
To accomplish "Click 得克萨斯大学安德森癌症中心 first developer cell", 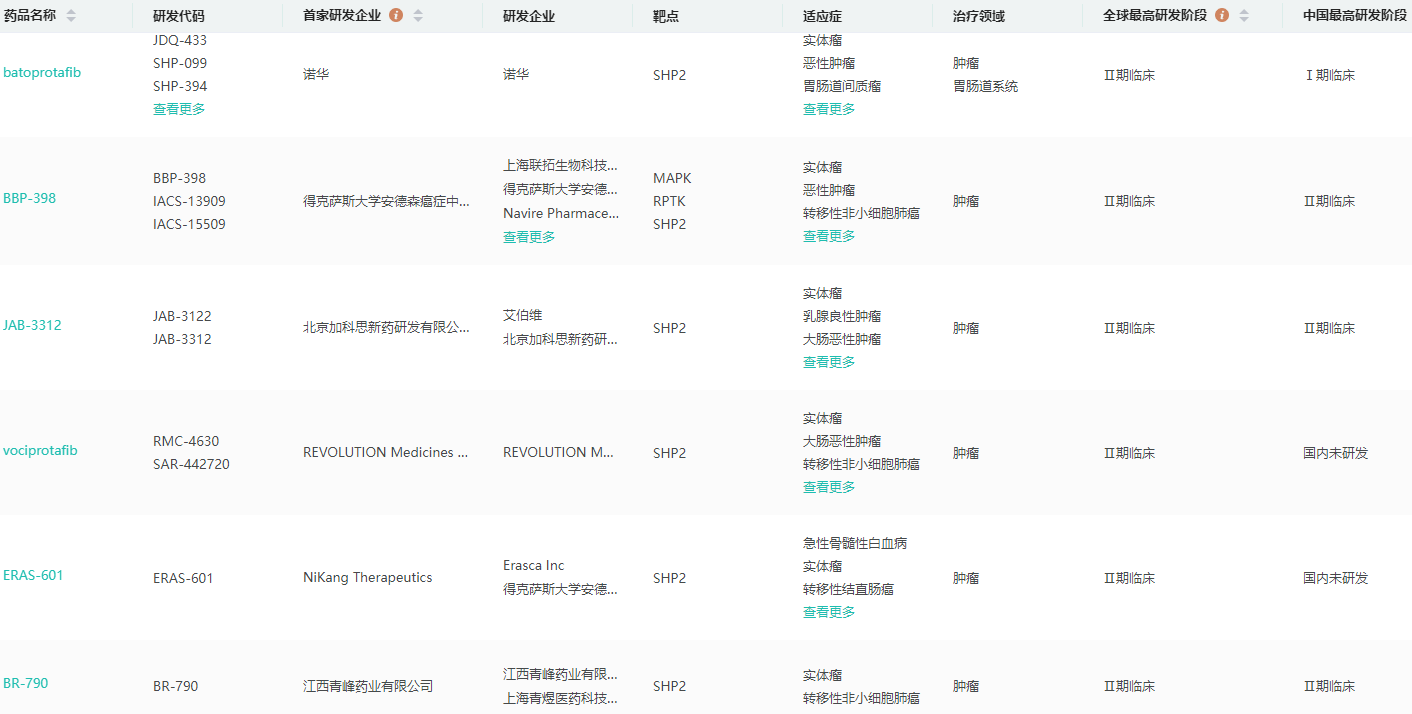I will coord(386,201).
